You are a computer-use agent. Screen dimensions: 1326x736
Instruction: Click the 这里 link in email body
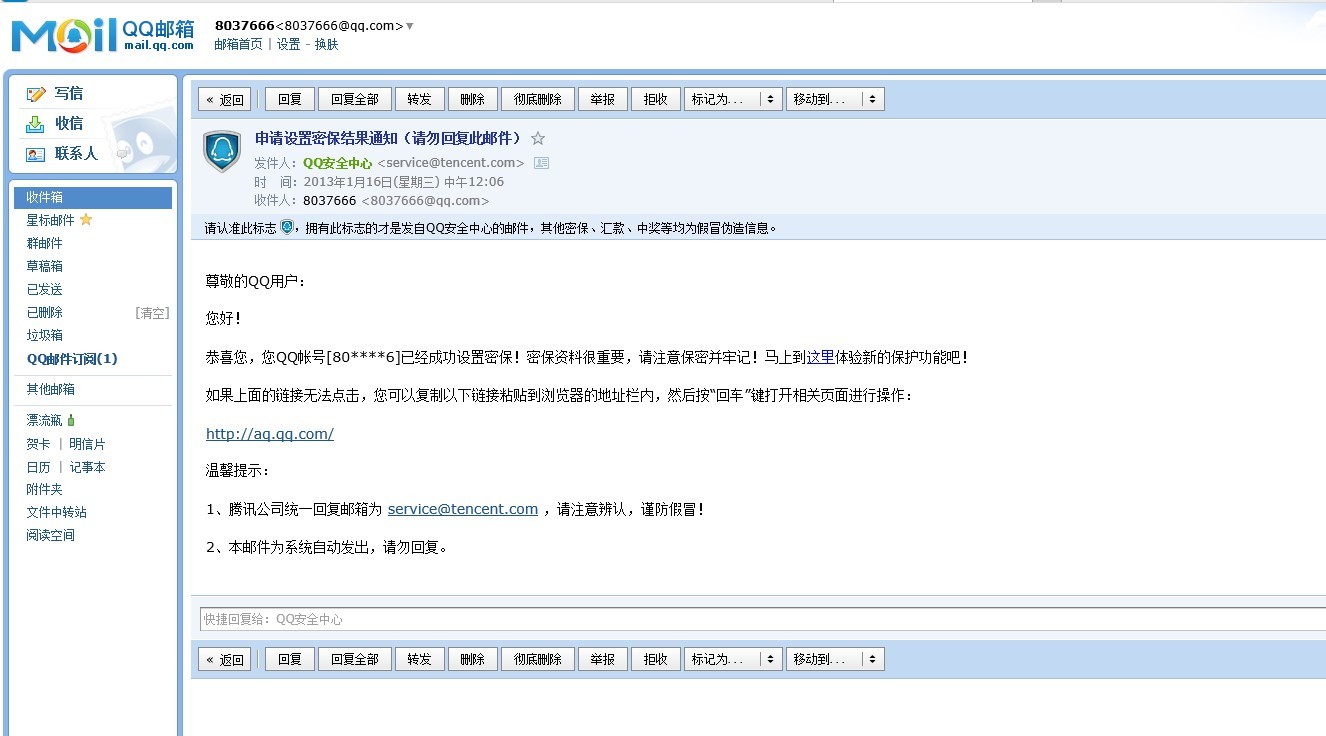pos(820,357)
